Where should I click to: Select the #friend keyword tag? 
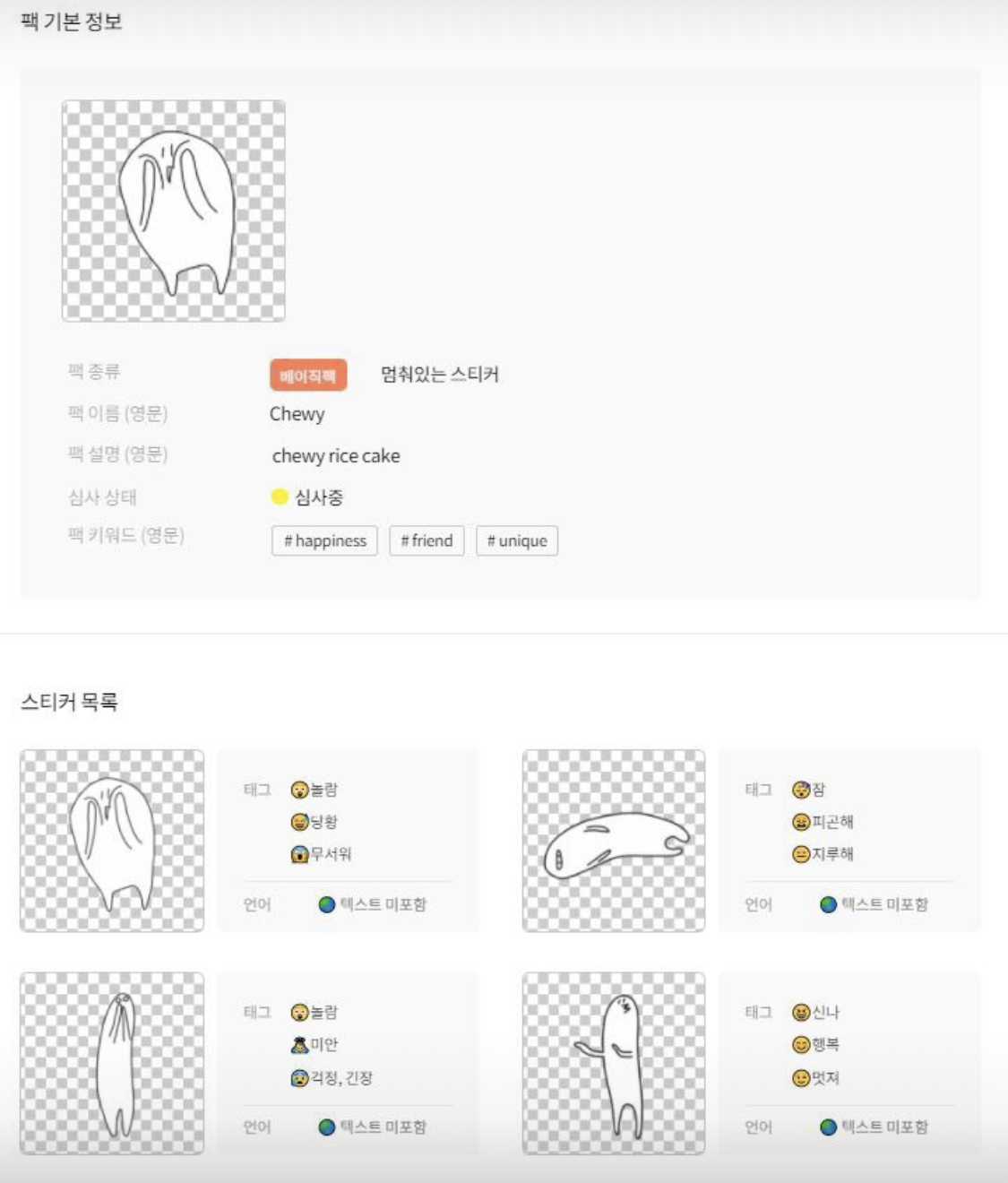[x=426, y=540]
